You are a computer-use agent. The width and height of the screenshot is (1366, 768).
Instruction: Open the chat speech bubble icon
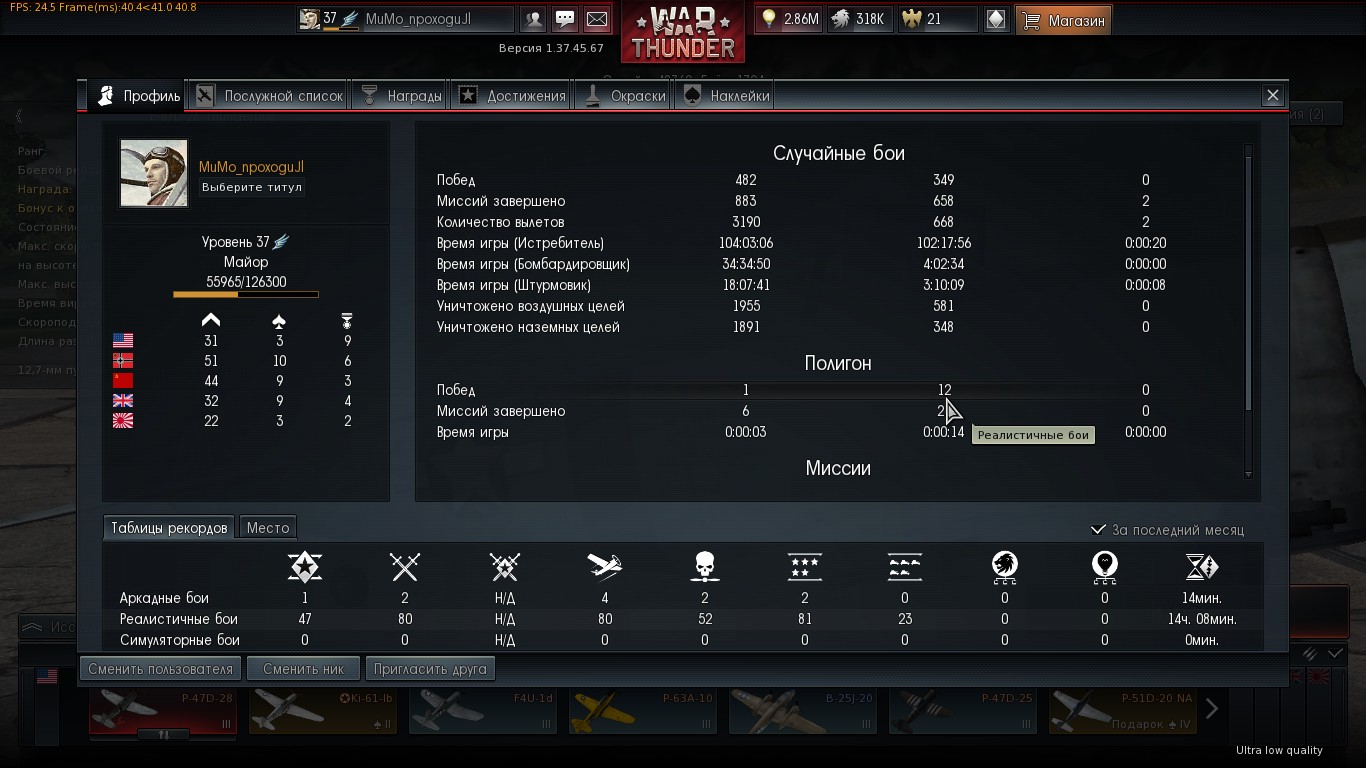pos(565,19)
